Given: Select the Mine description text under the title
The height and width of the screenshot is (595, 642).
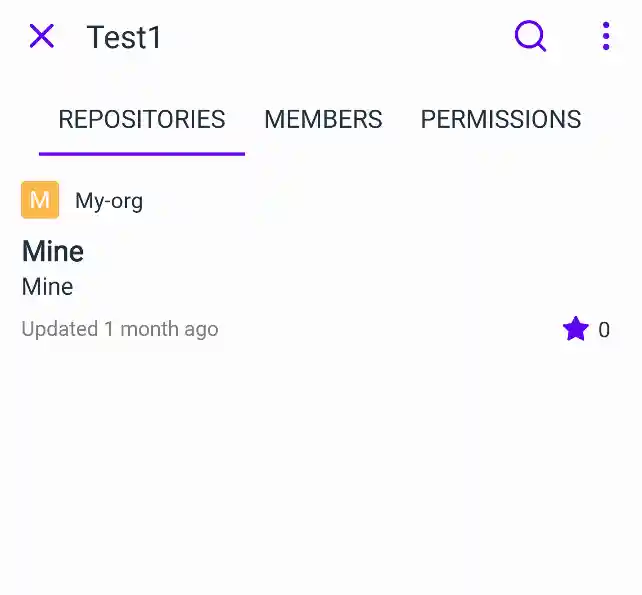Looking at the screenshot, I should 48,287.
